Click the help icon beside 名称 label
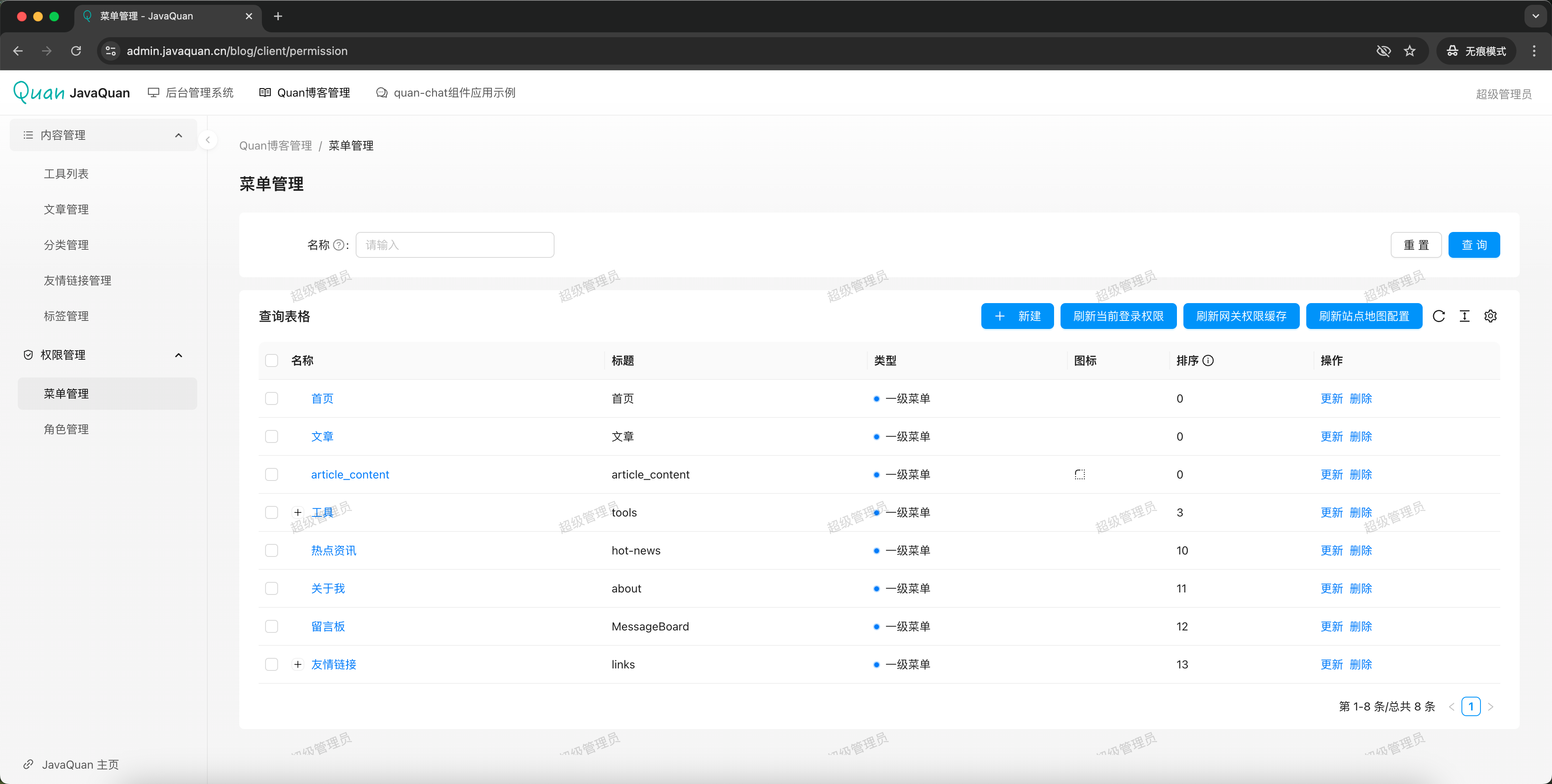Viewport: 1552px width, 784px height. click(339, 245)
